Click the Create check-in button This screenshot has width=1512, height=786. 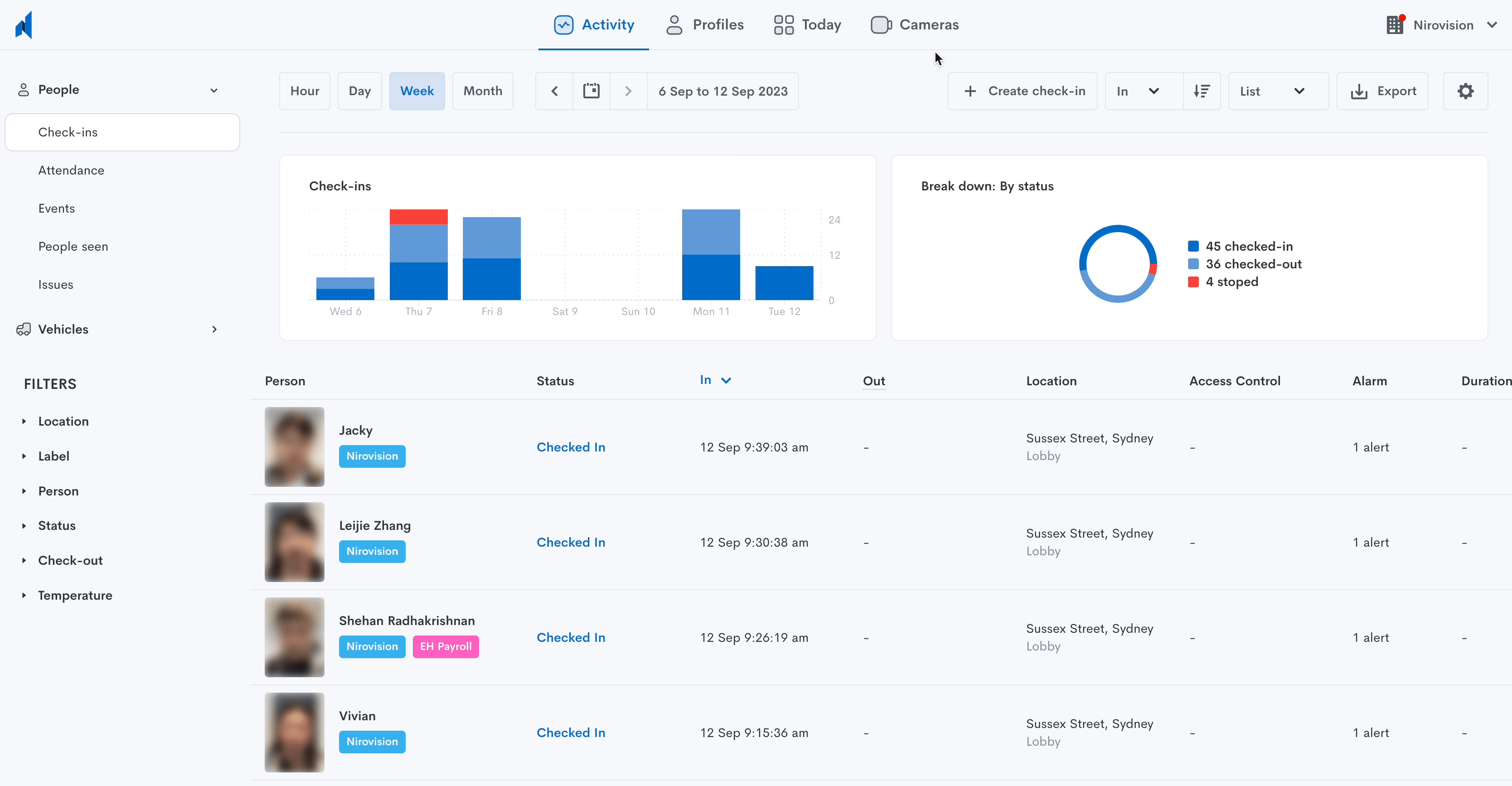click(x=1023, y=91)
